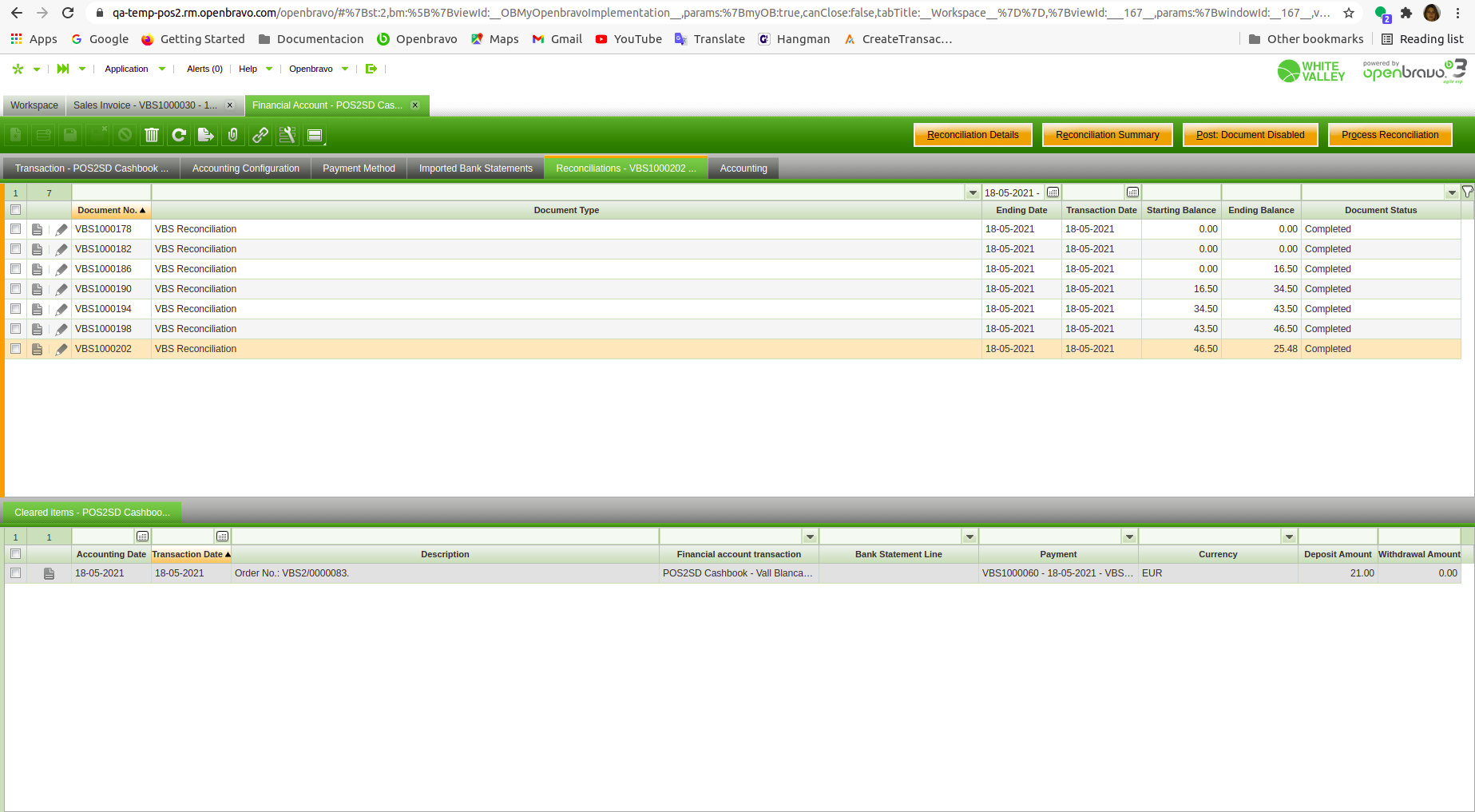Open the Currency filter dropdown
The image size is (1475, 812).
click(x=1290, y=537)
